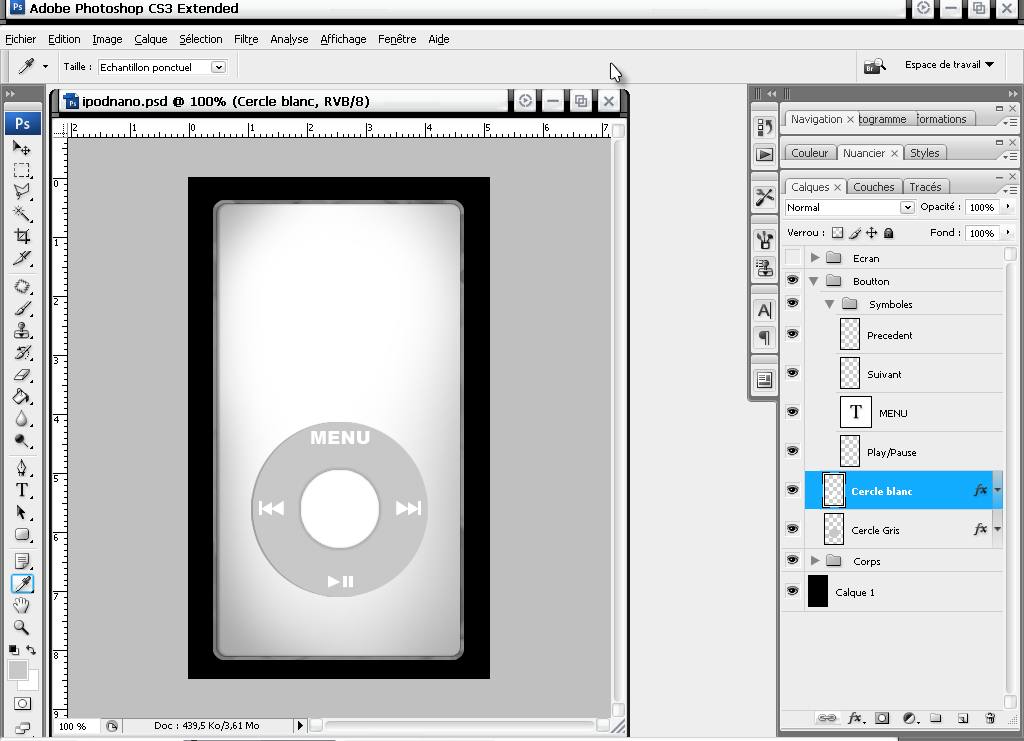
Task: Add a layer mask
Action: [x=882, y=718]
